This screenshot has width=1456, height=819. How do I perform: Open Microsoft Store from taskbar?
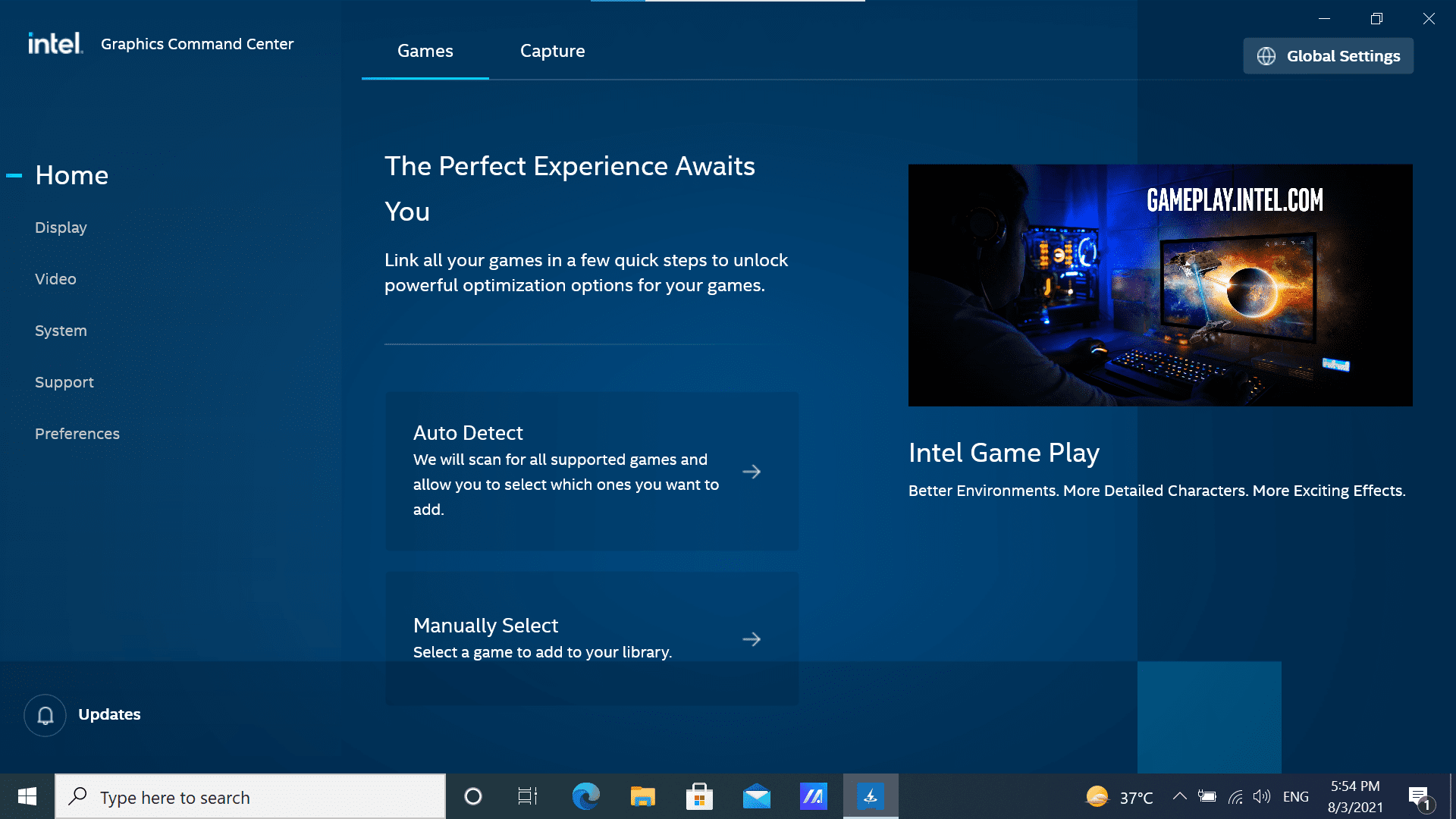pyautogui.click(x=699, y=796)
